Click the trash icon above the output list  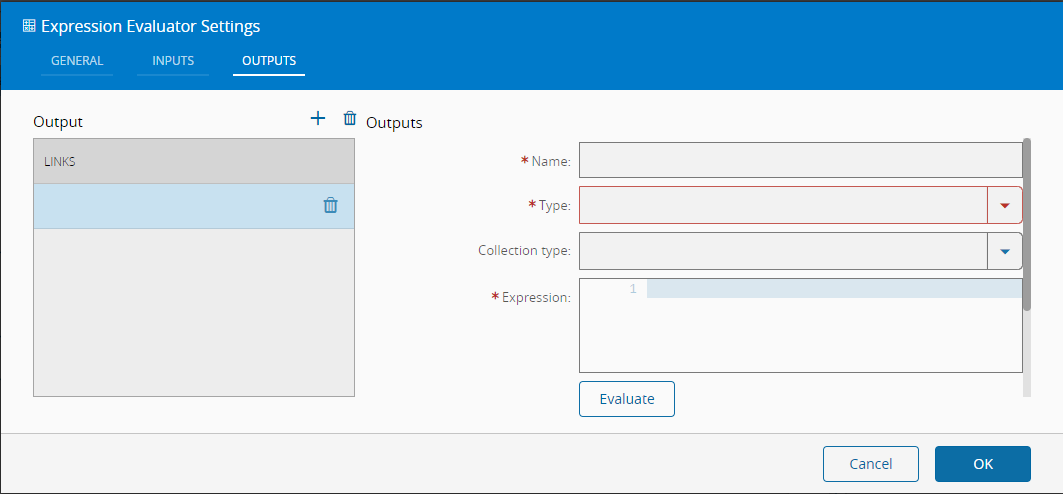pyautogui.click(x=350, y=118)
